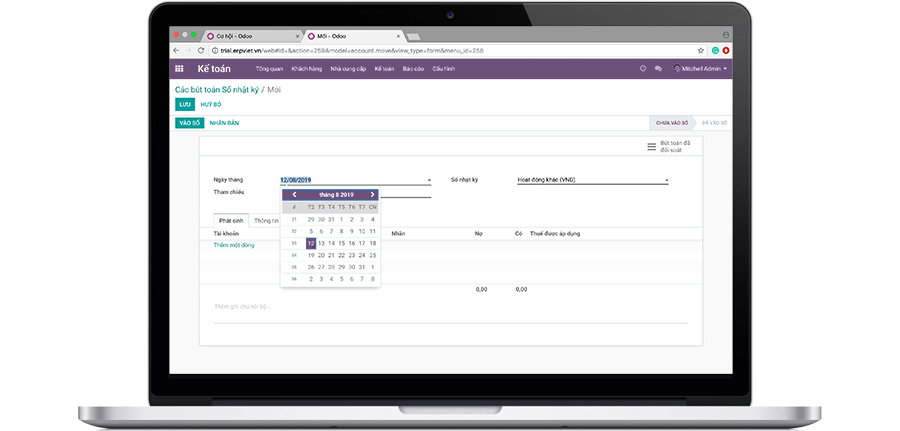Bookmark page with the star icon
The width and height of the screenshot is (900, 431).
tap(703, 50)
